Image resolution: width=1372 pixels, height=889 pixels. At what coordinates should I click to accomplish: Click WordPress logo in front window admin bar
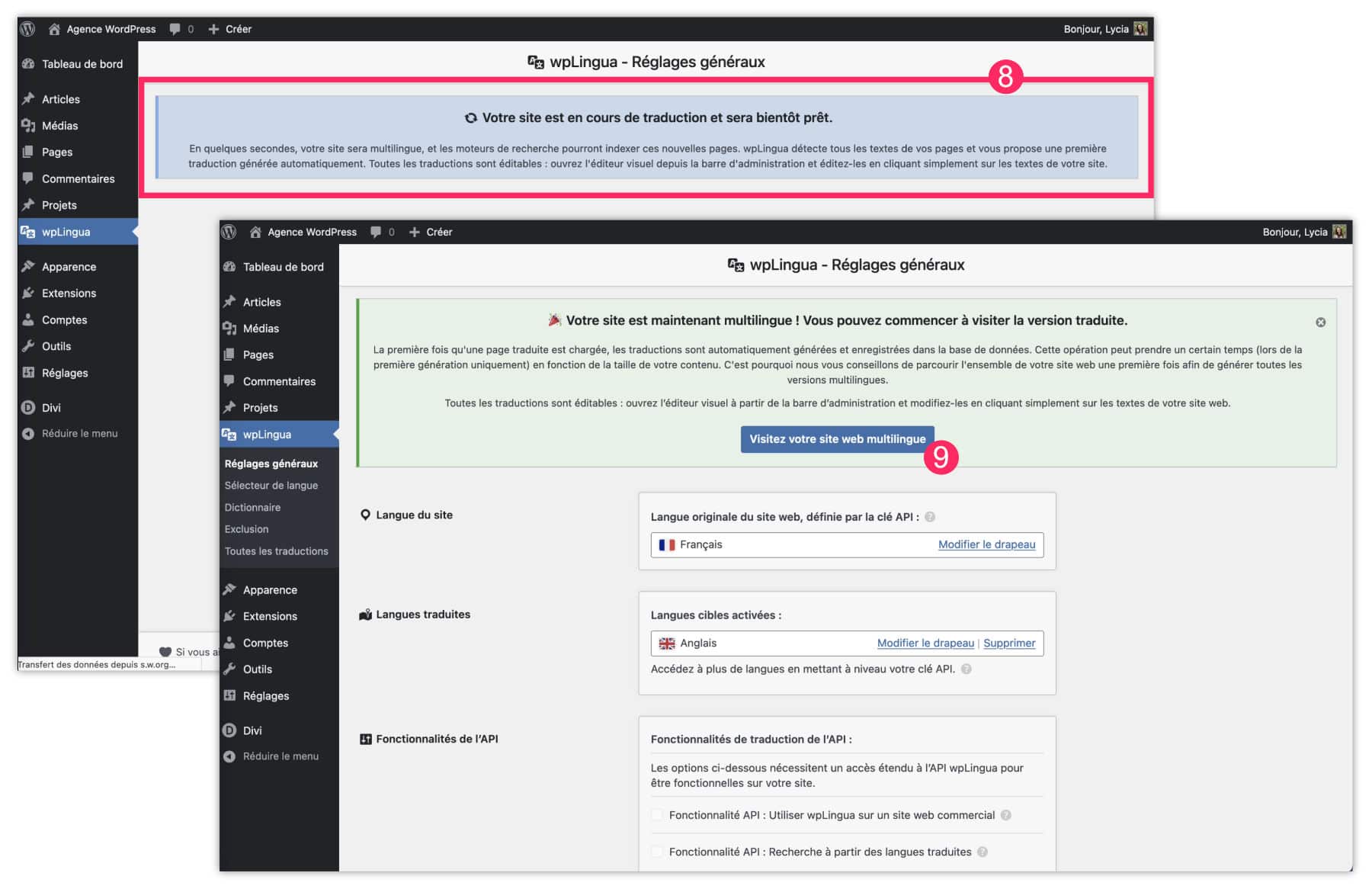(229, 232)
